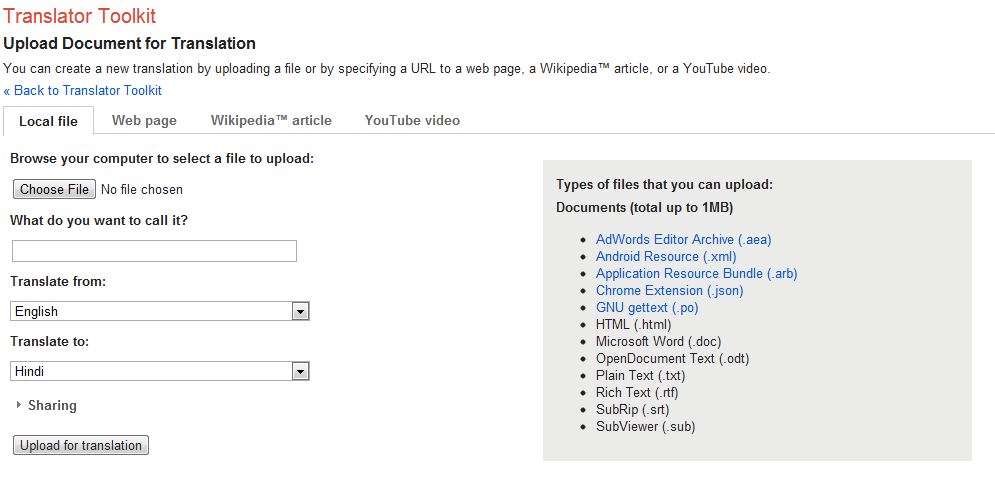Click the Microsoft Word (.doc) list item
The image size is (995, 502).
tap(658, 341)
